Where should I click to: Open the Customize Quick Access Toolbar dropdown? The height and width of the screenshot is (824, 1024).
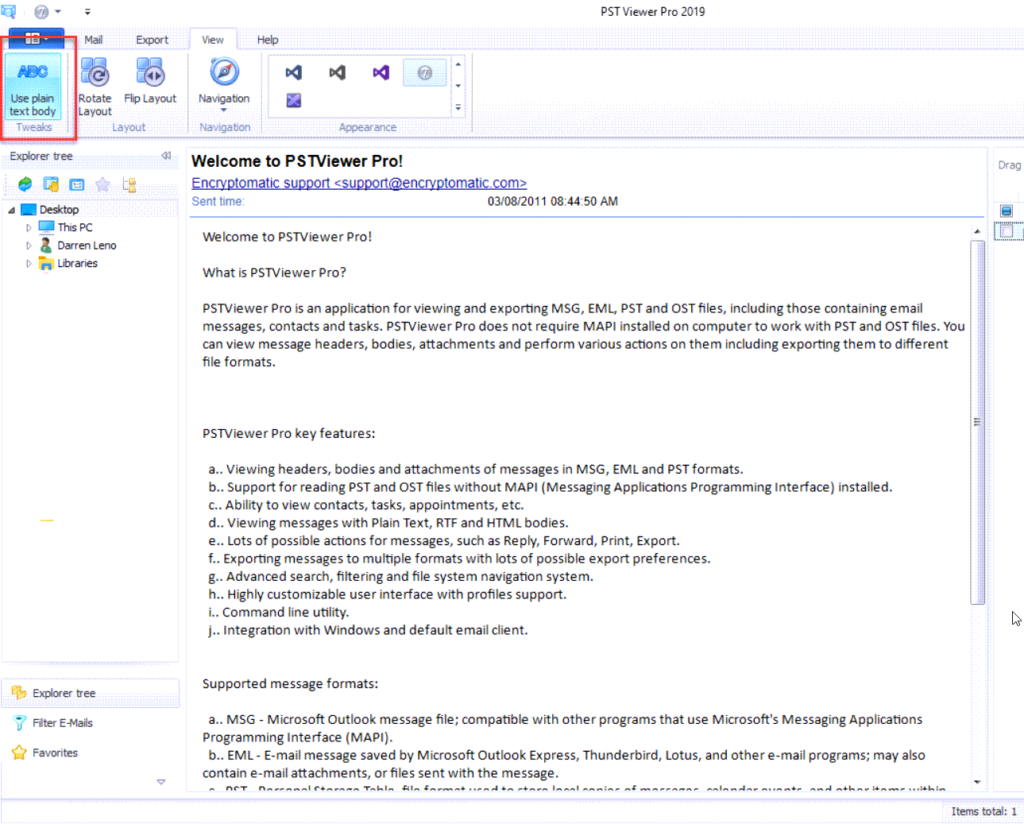[x=88, y=12]
